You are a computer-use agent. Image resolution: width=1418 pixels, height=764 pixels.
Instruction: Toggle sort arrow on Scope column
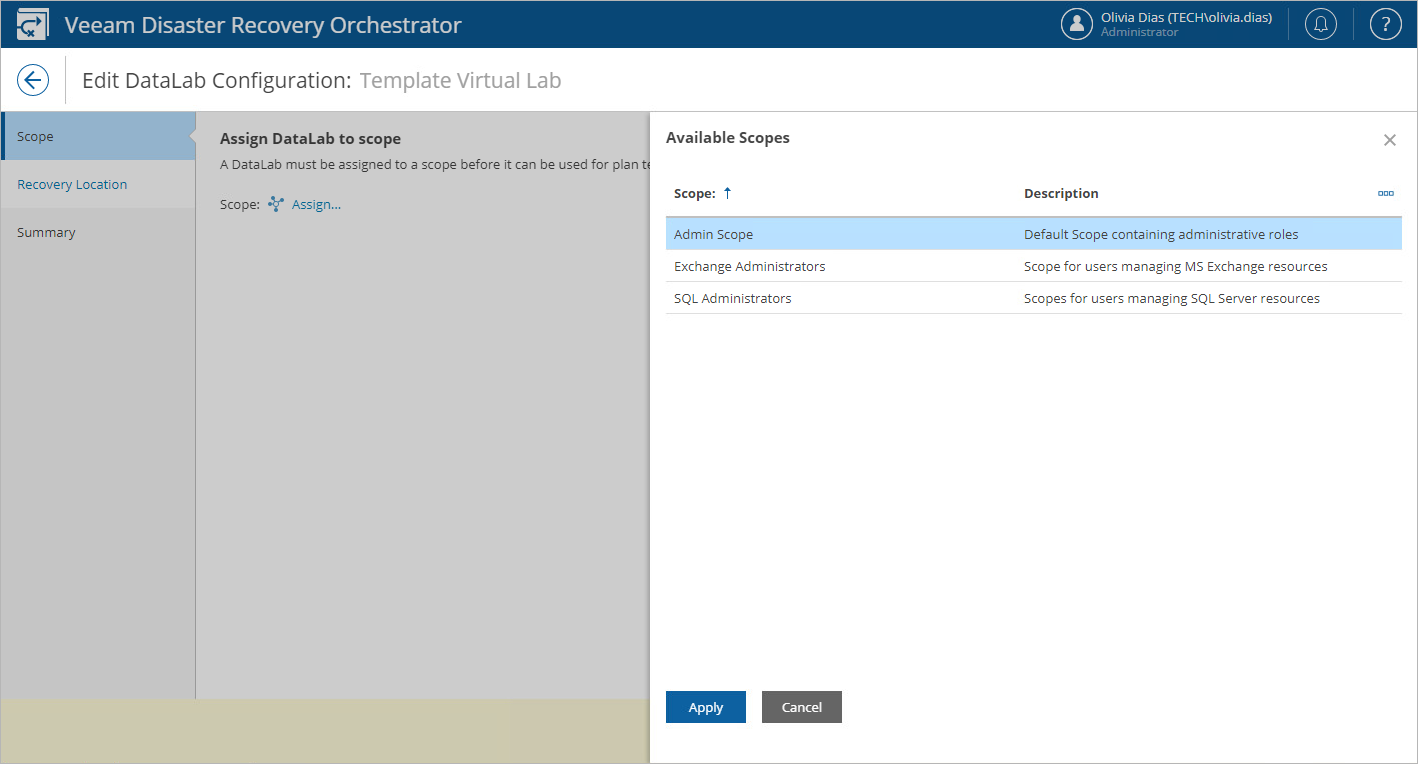[727, 193]
